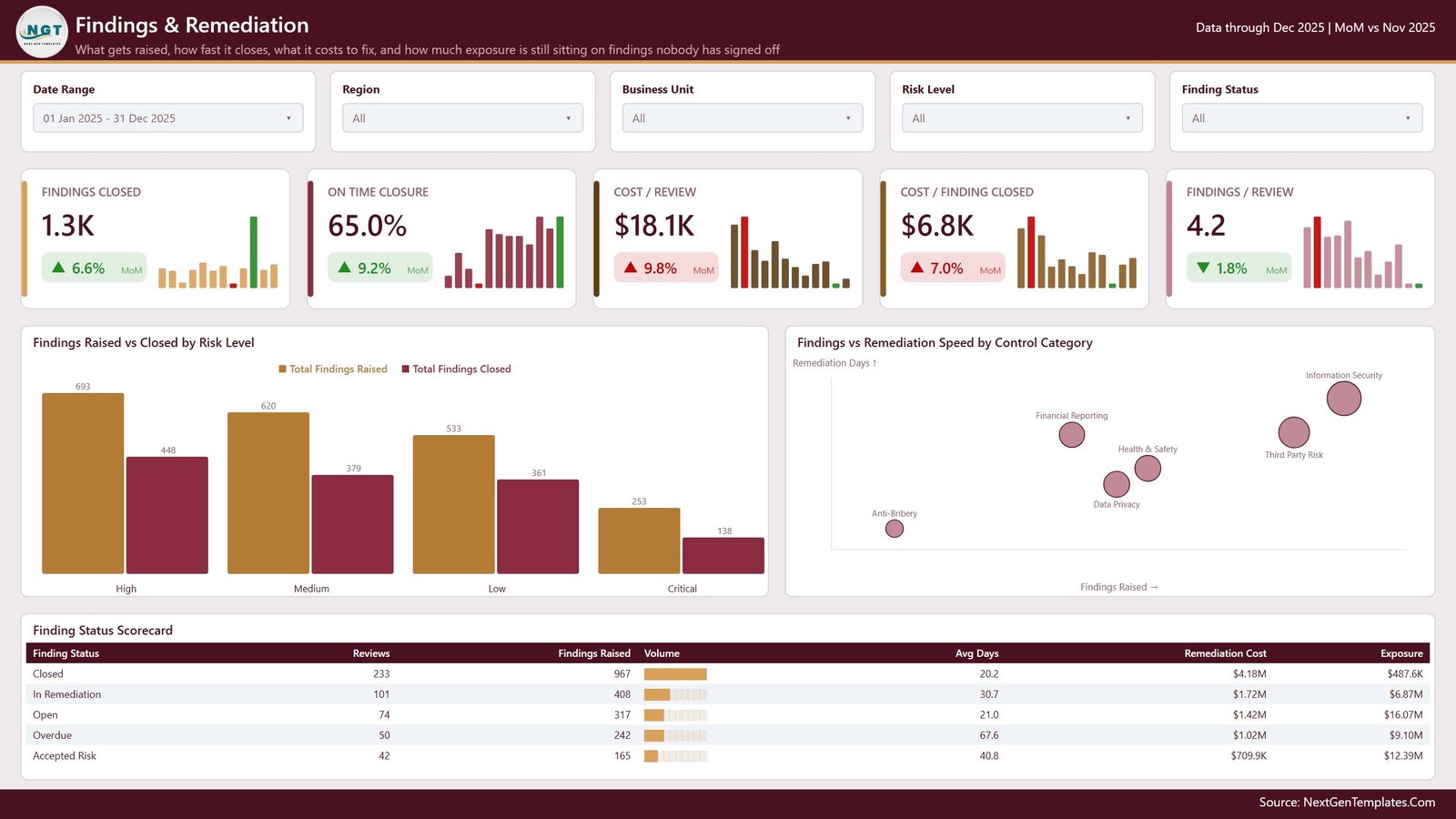This screenshot has height=819, width=1456.
Task: Select the Anti-Bribery bubble
Action: [895, 529]
